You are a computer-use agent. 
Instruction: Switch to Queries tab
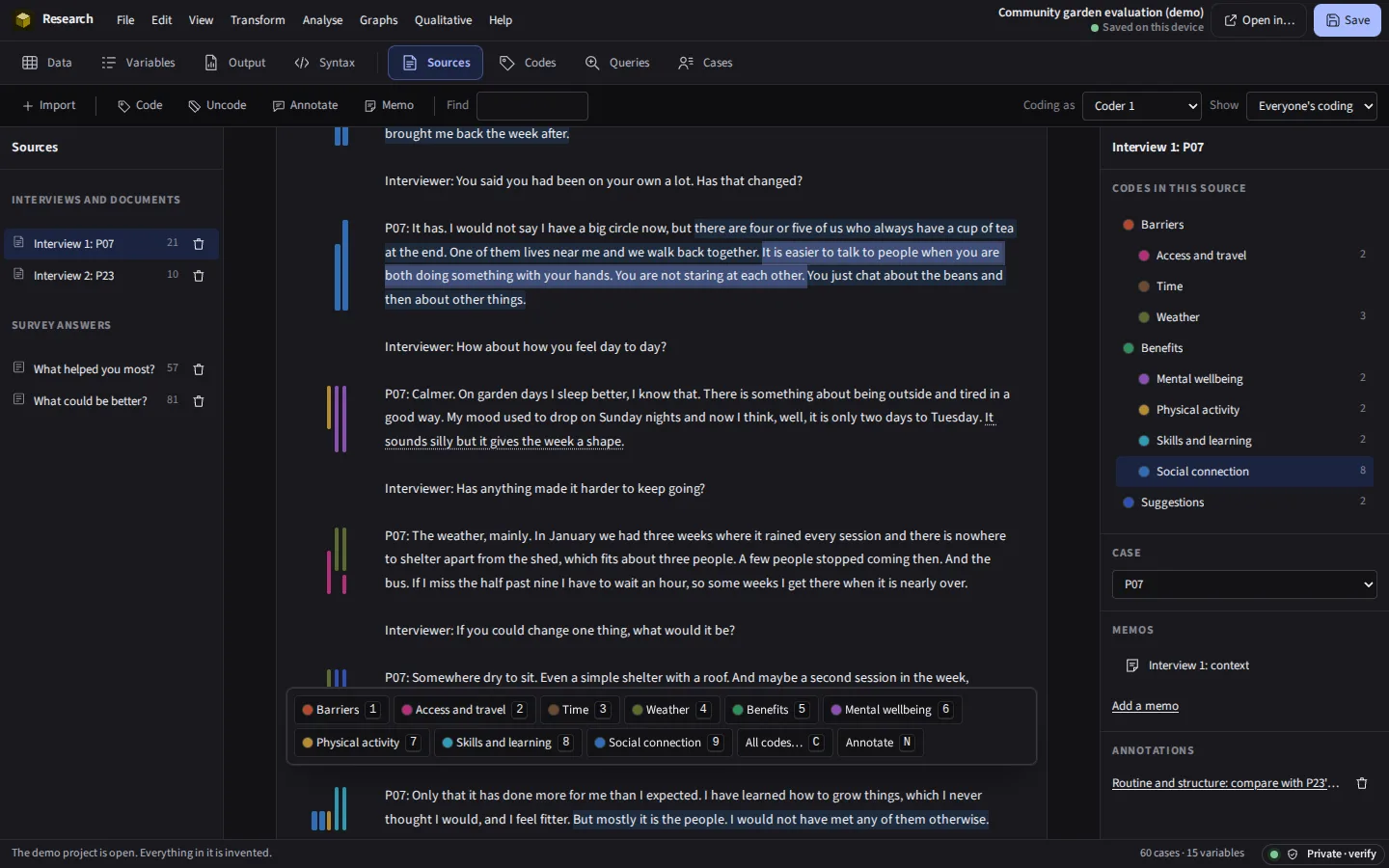[617, 63]
